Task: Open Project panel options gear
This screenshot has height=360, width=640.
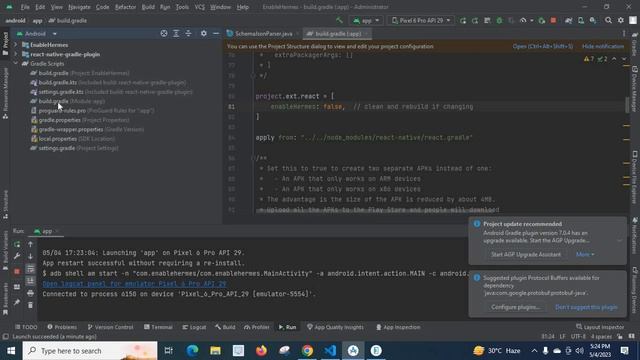Action: (x=203, y=33)
